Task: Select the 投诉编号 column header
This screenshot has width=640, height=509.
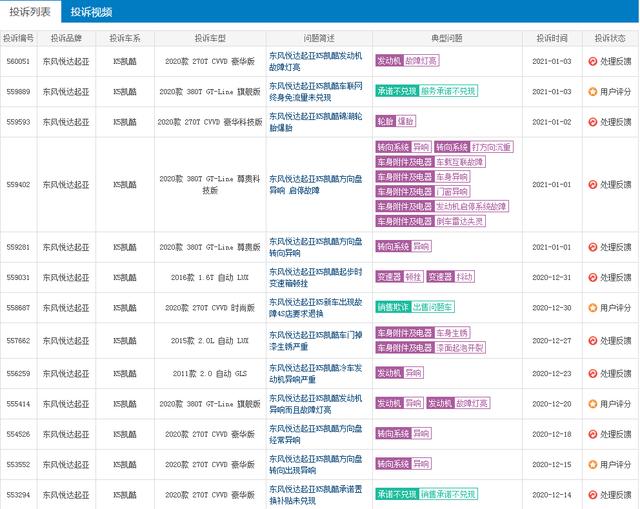Action: click(x=18, y=38)
